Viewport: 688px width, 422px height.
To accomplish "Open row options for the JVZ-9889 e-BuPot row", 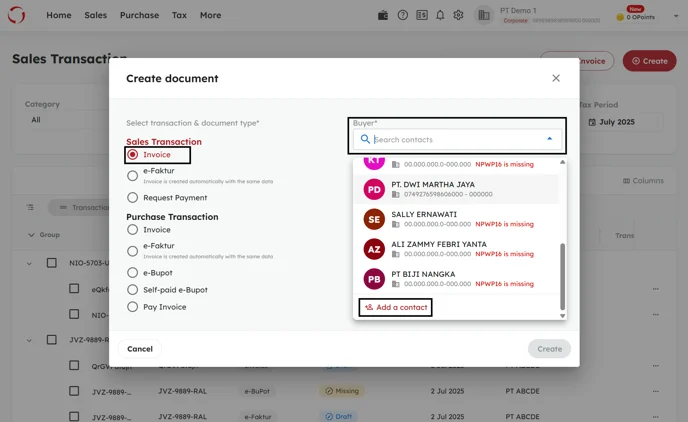I will coord(656,391).
